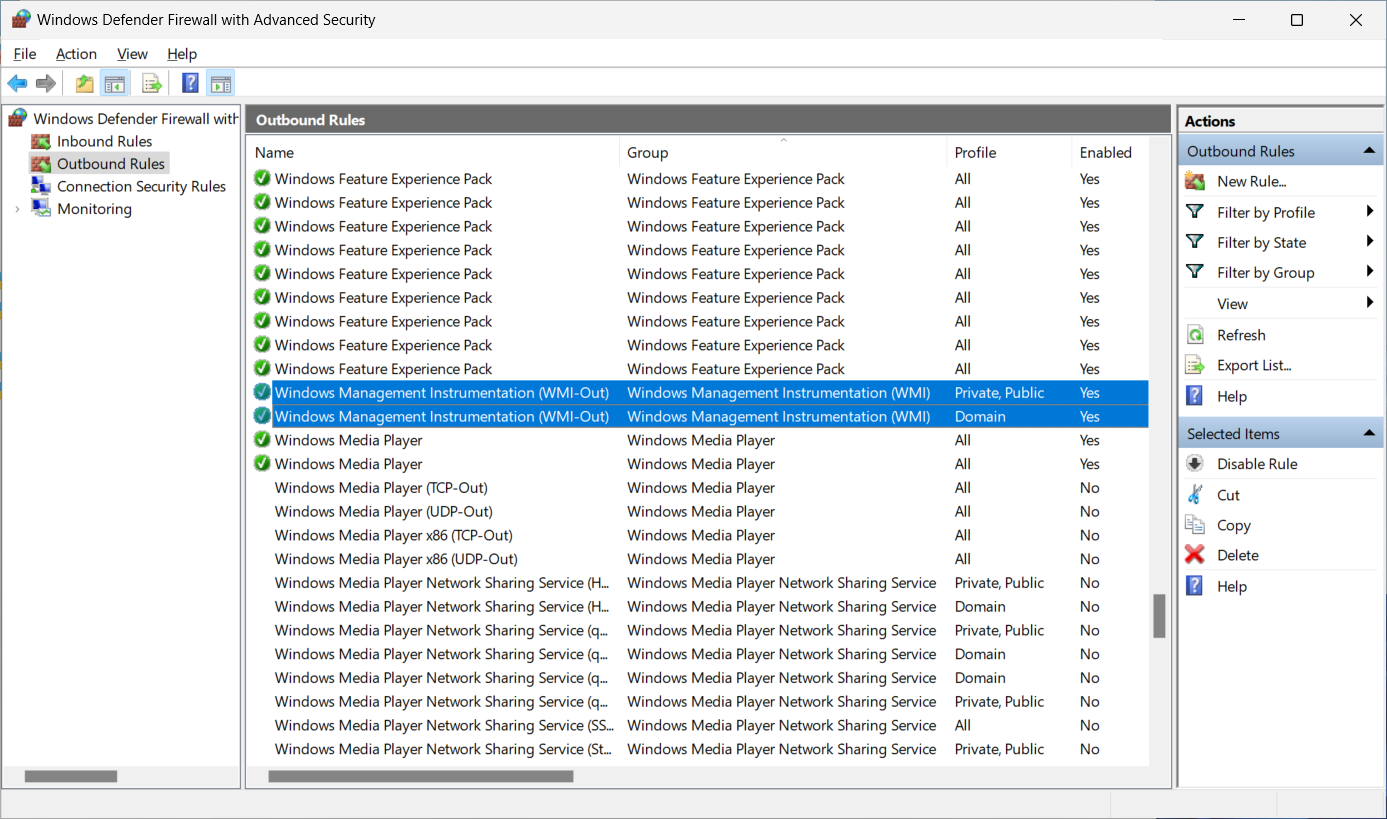Click the Inbound Rules tree icon
The image size is (1387, 819).
(x=41, y=142)
